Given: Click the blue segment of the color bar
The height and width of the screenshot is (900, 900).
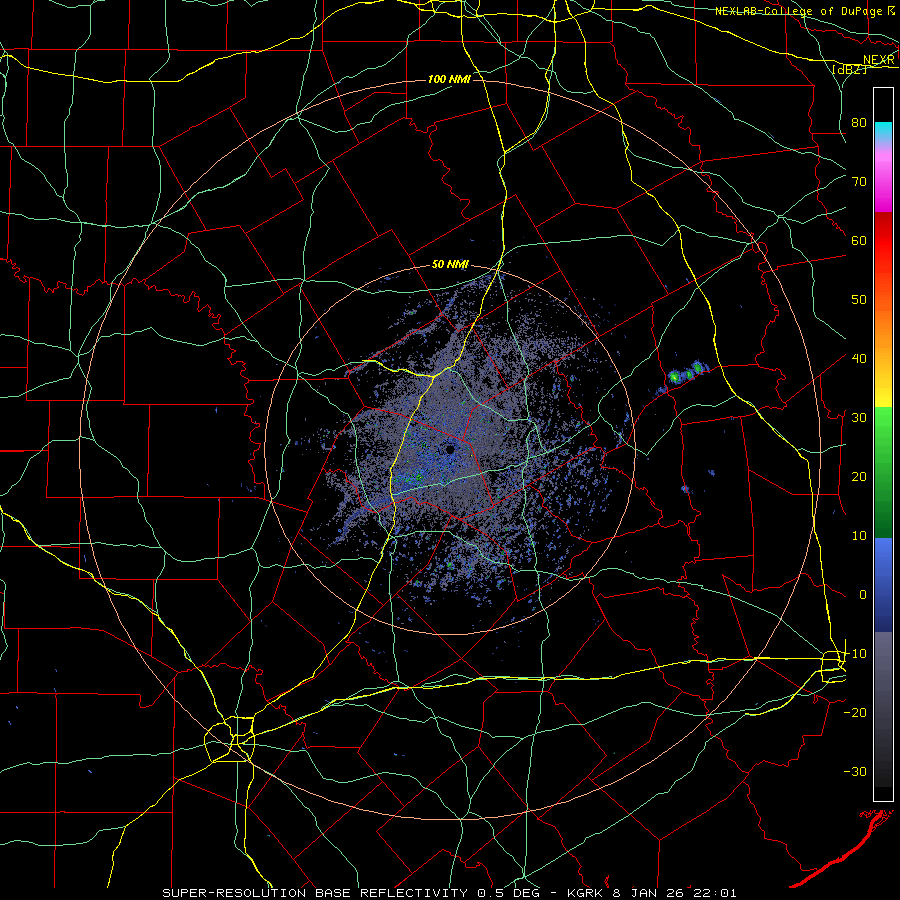Looking at the screenshot, I should pyautogui.click(x=883, y=584).
